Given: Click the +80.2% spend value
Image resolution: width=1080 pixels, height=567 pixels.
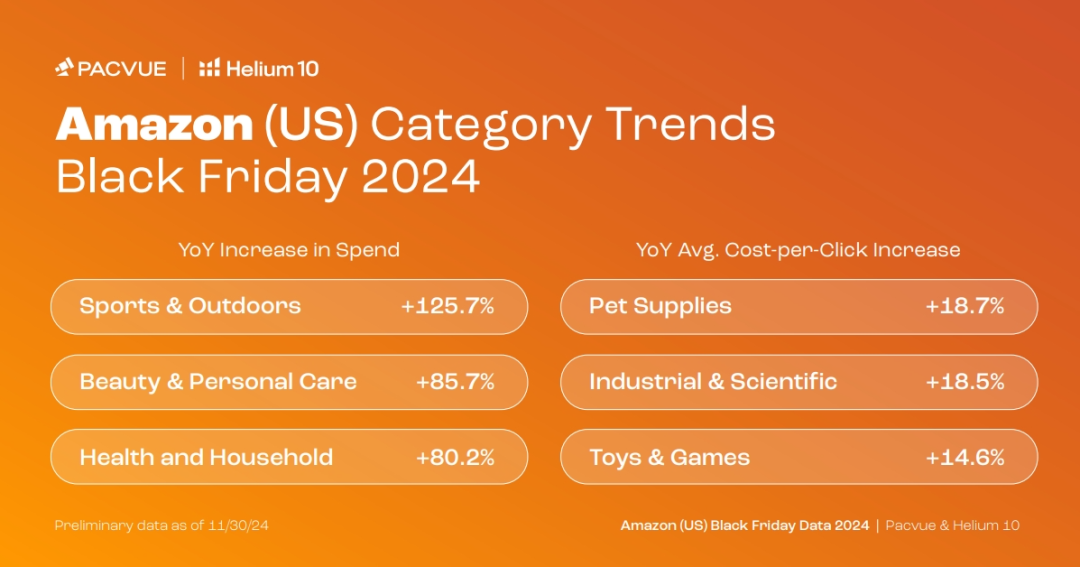Looking at the screenshot, I should [455, 457].
